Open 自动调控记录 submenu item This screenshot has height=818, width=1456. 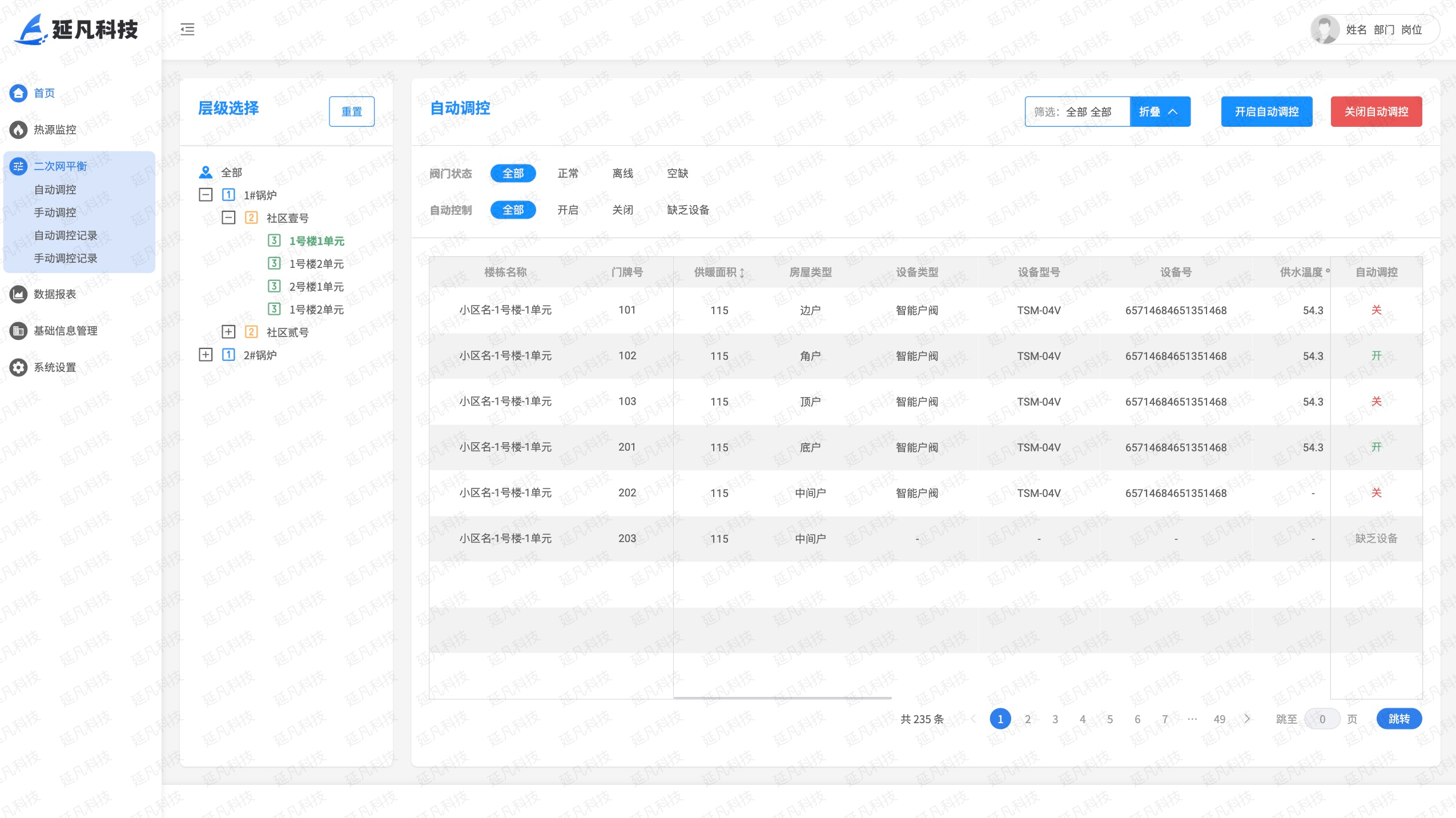65,235
